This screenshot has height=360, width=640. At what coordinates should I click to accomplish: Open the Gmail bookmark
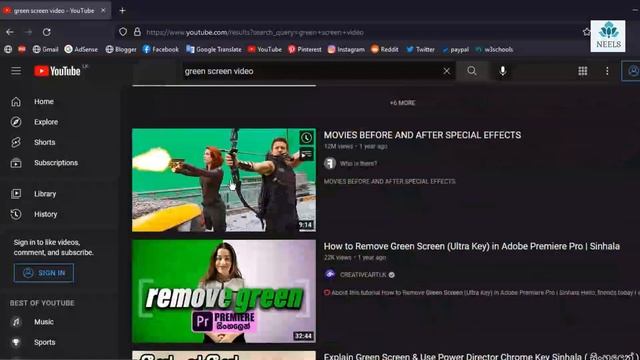[x=45, y=49]
